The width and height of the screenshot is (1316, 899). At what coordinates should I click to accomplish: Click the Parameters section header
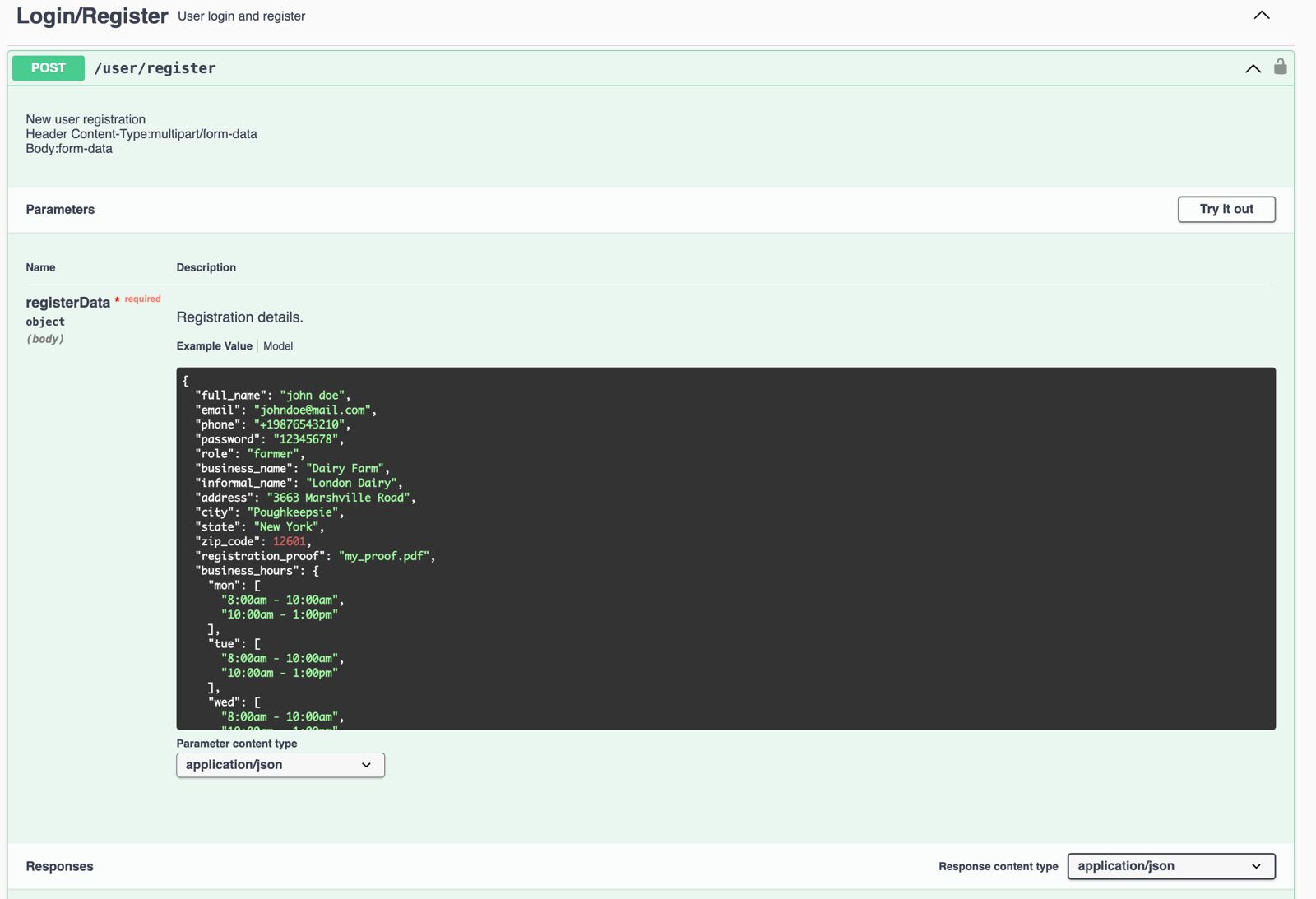point(60,210)
